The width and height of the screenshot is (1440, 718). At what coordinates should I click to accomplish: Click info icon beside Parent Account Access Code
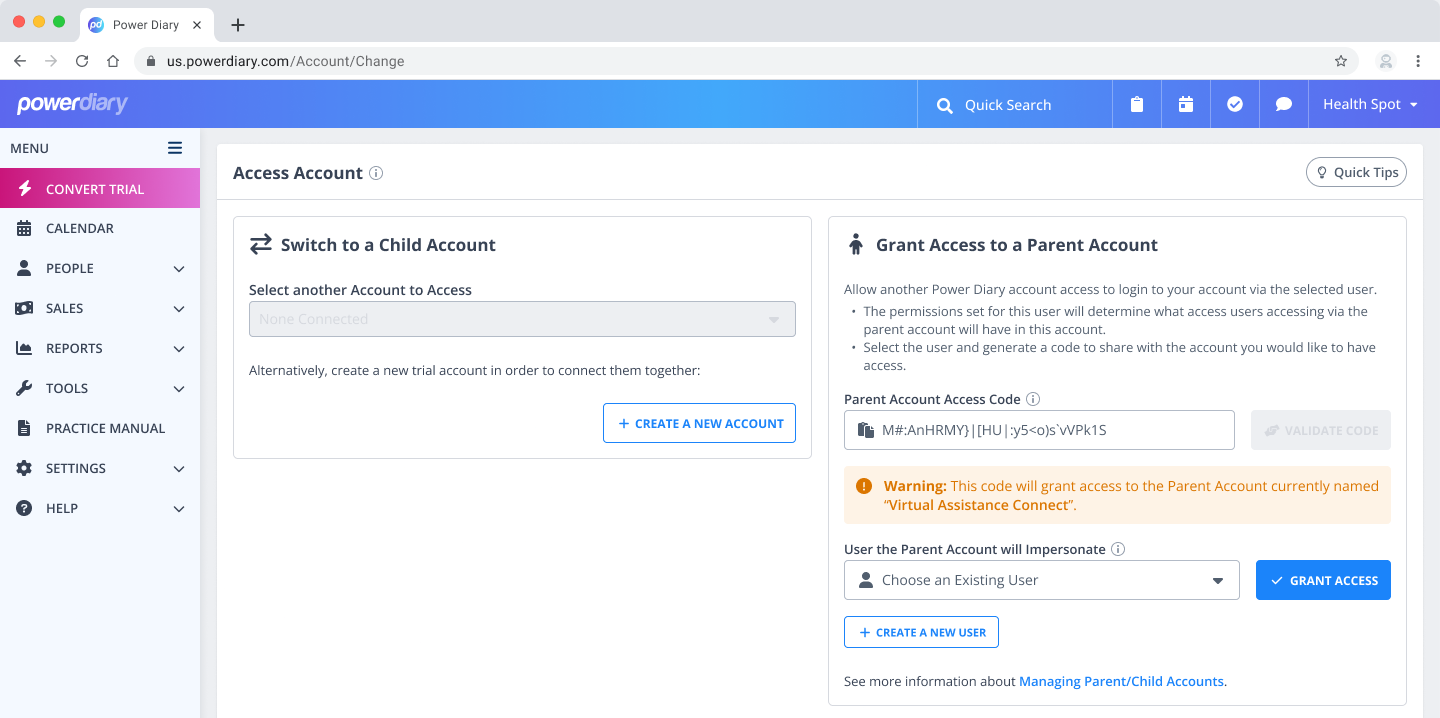point(1033,399)
